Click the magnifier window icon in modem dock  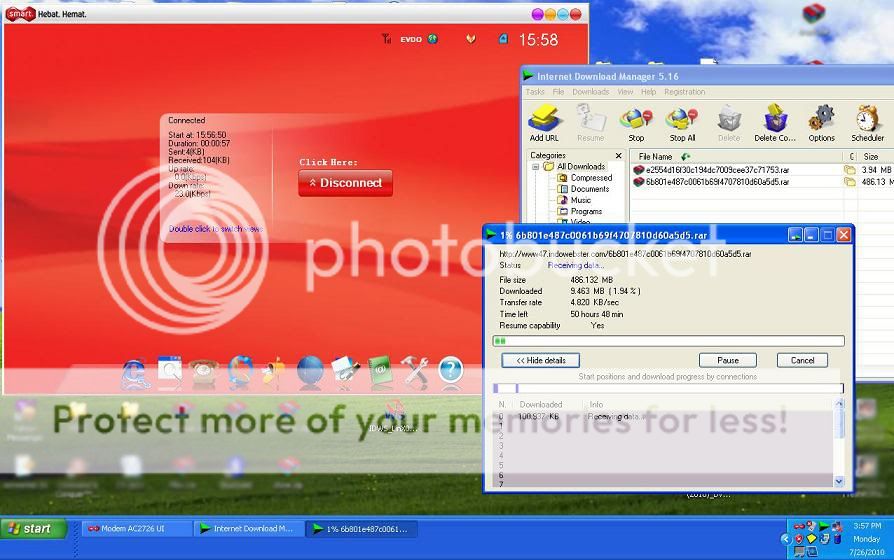point(169,371)
